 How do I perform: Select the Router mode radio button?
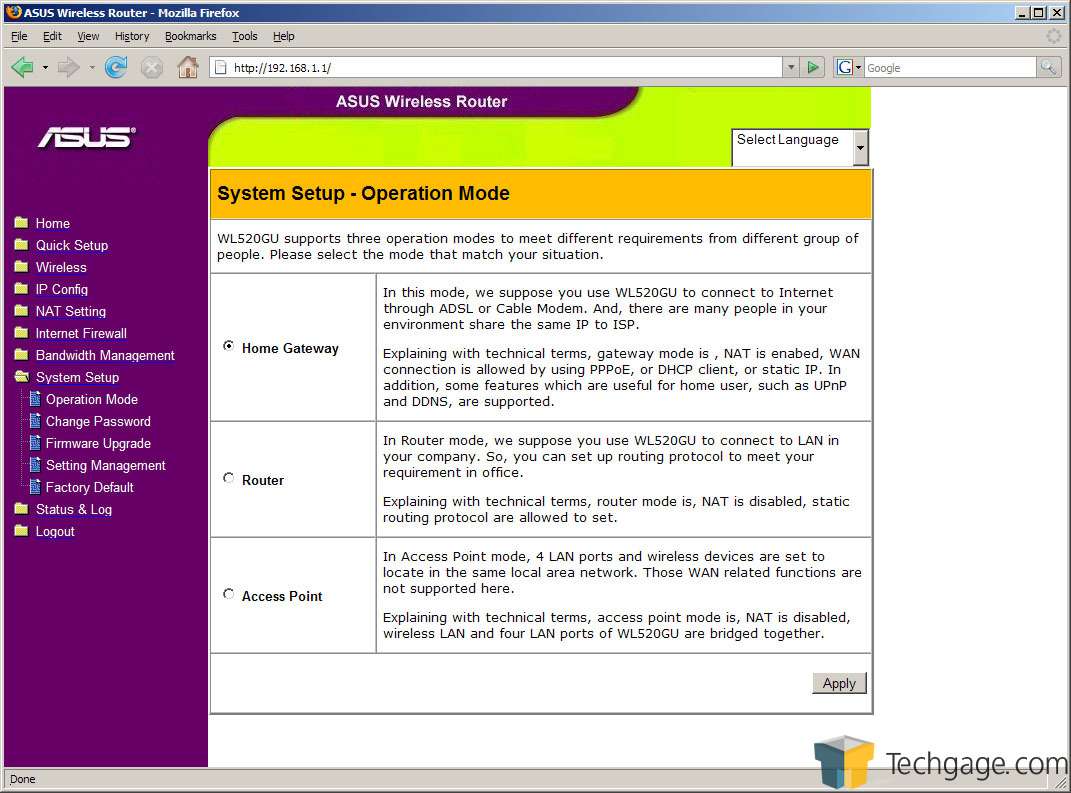point(229,478)
